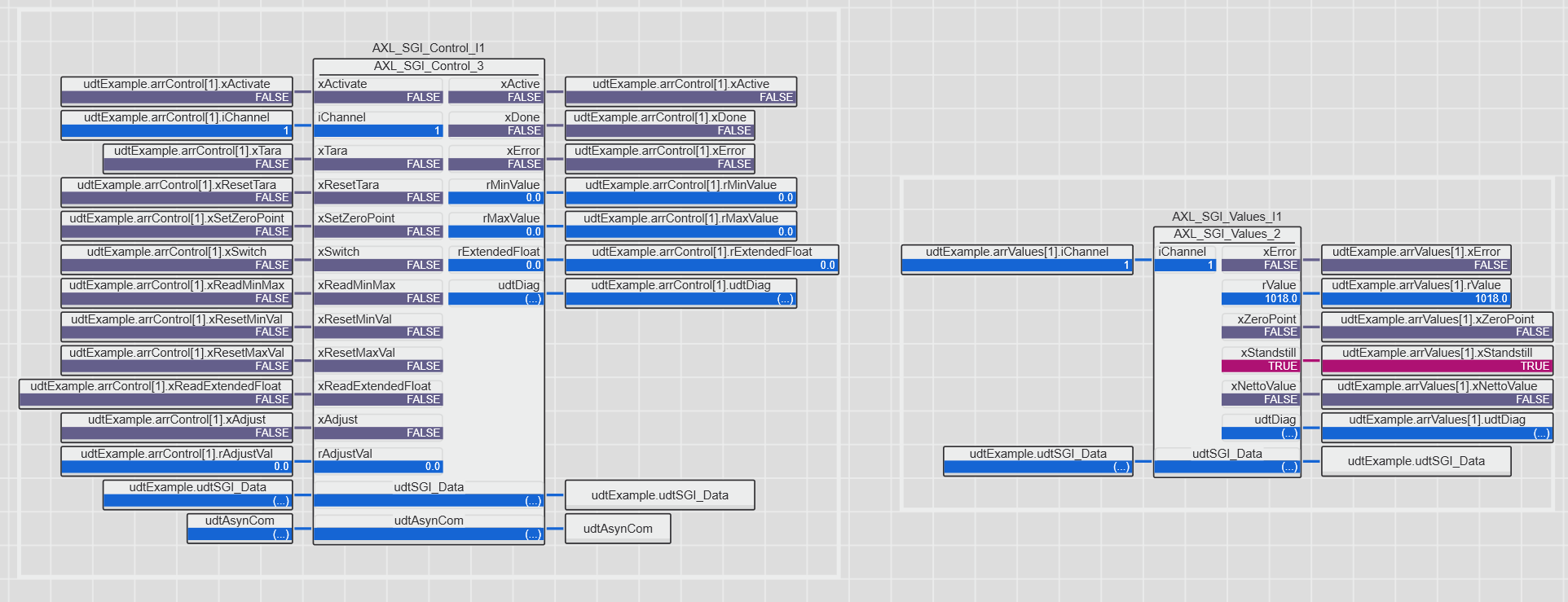Click output variable udtExample.arrValues[1].rValue
The width and height of the screenshot is (1568, 602).
click(1416, 292)
